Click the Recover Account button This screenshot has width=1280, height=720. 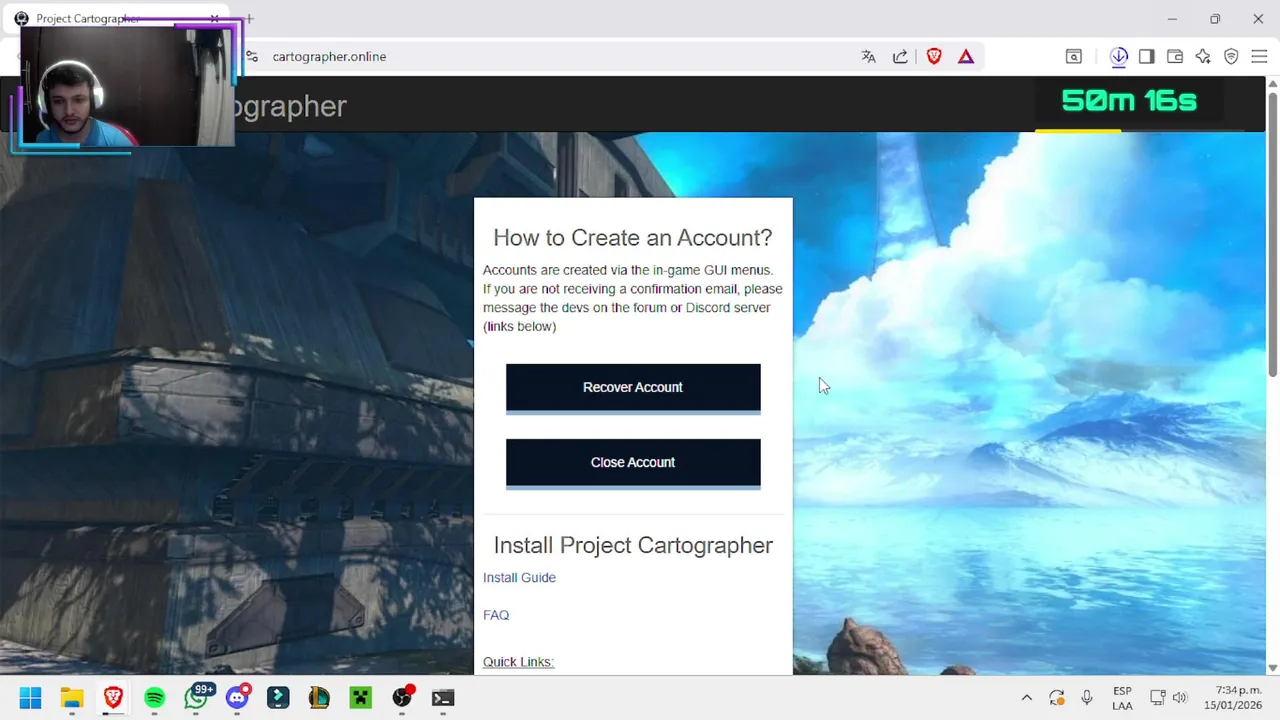coord(633,388)
